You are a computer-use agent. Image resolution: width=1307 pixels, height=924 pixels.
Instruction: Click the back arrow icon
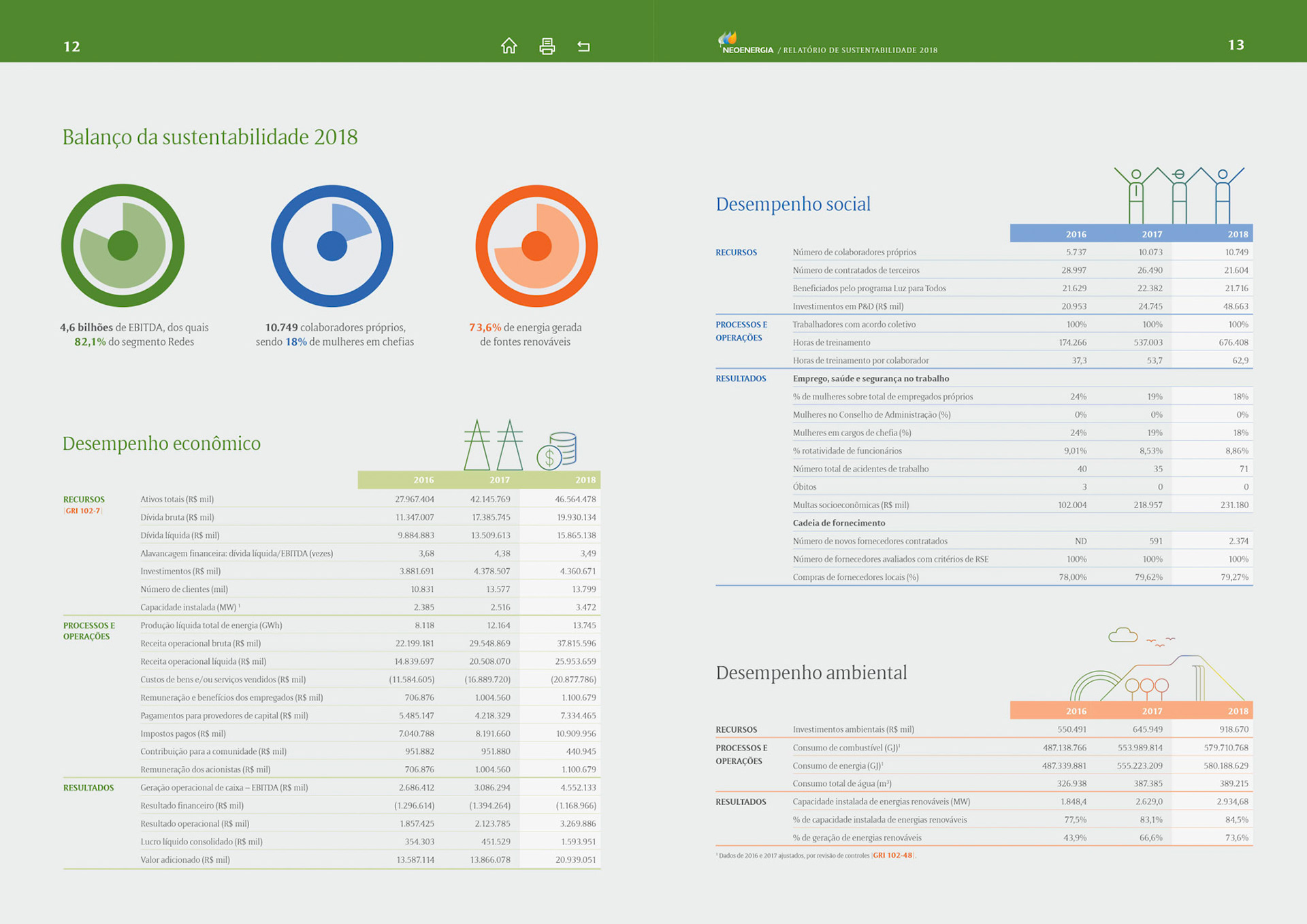tap(583, 46)
